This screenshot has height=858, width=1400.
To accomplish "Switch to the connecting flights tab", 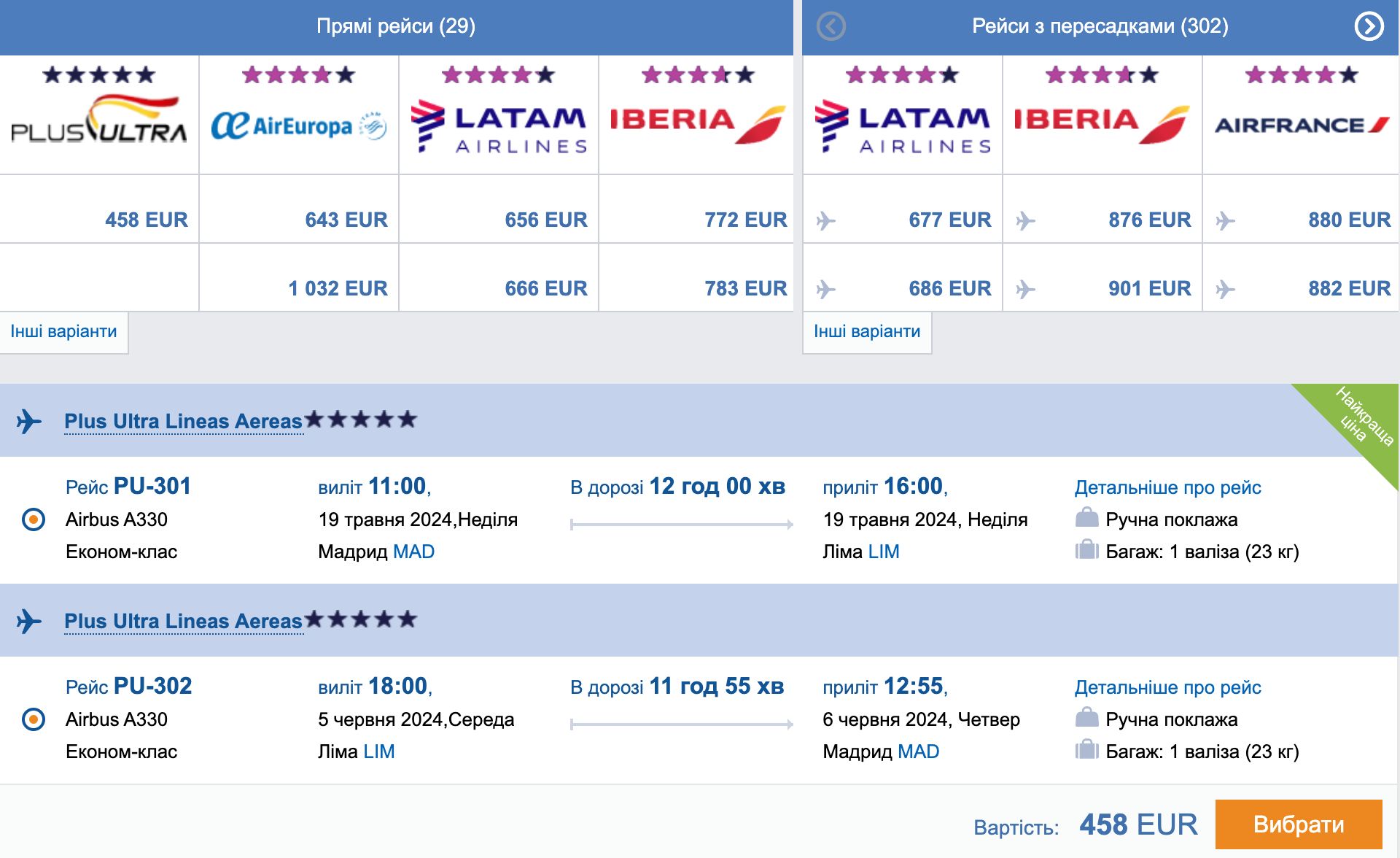I will tap(1100, 27).
